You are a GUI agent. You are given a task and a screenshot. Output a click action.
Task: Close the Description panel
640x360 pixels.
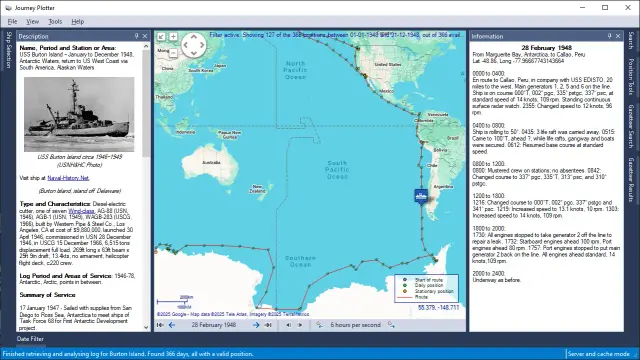(x=145, y=36)
